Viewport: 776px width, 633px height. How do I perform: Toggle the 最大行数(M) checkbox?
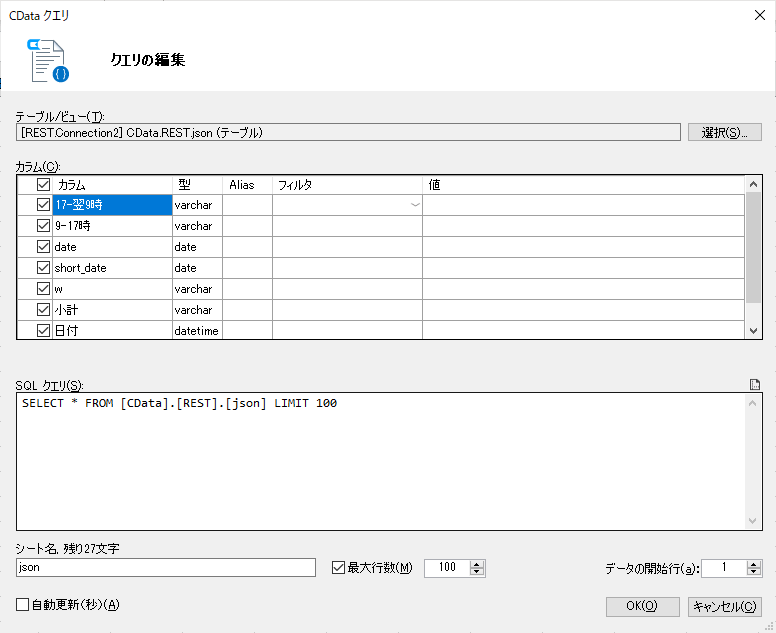(x=339, y=568)
